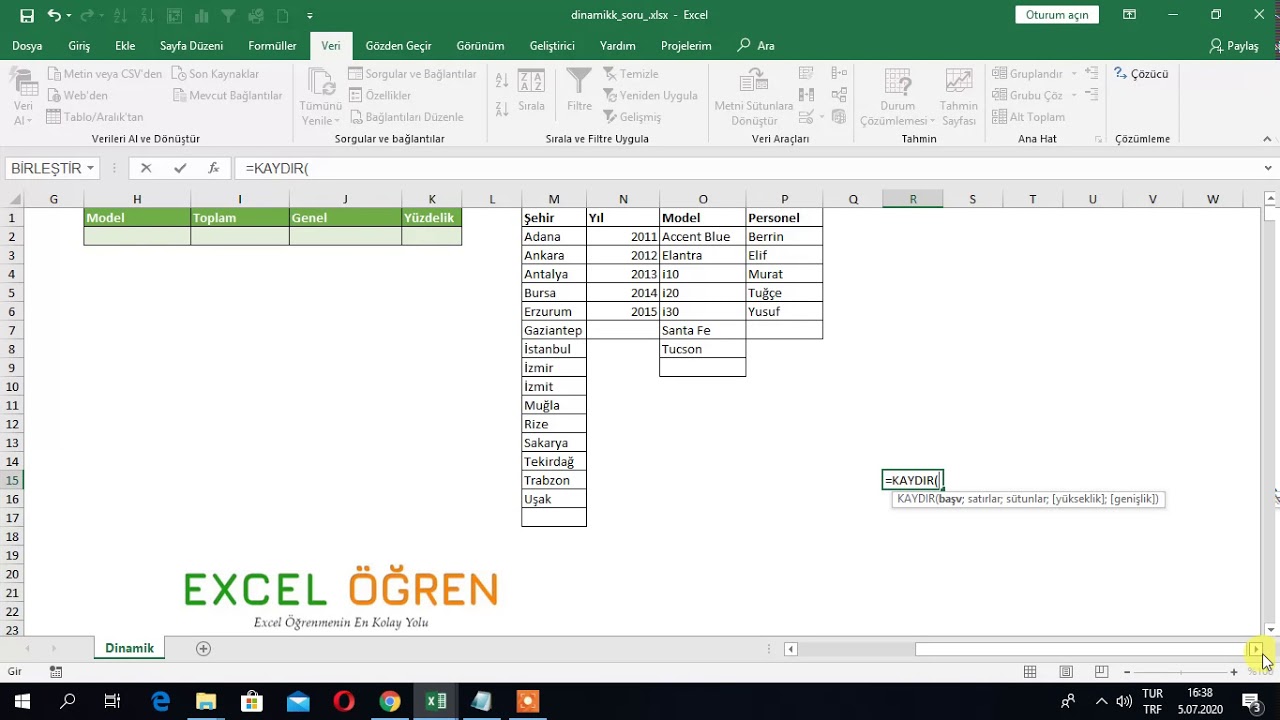1280x720 pixels.
Task: Open Durum Çözümlemesi dropdown
Action: (897, 98)
